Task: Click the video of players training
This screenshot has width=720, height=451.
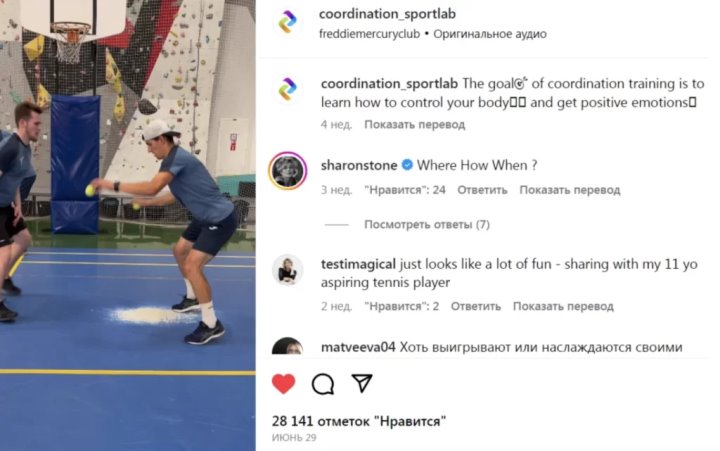Action: click(x=128, y=226)
